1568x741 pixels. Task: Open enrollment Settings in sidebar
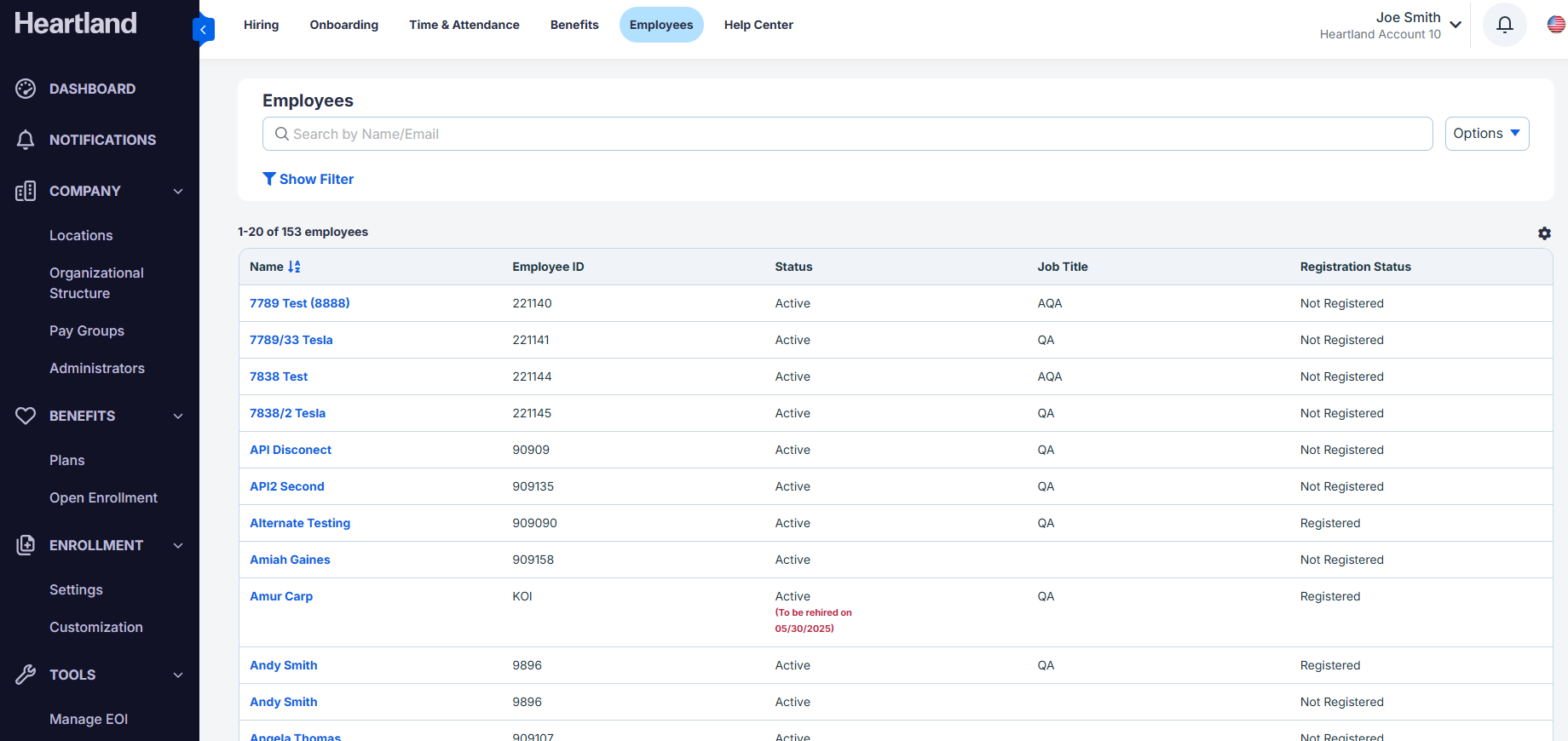click(x=76, y=589)
